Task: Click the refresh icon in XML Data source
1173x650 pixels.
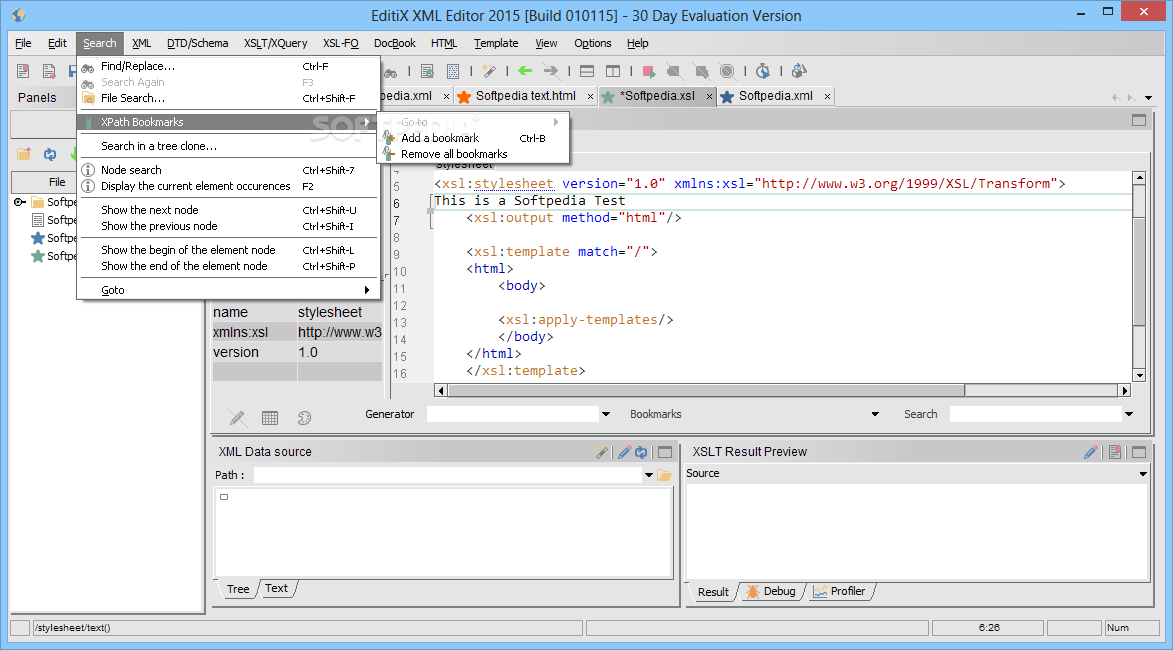Action: click(x=641, y=452)
